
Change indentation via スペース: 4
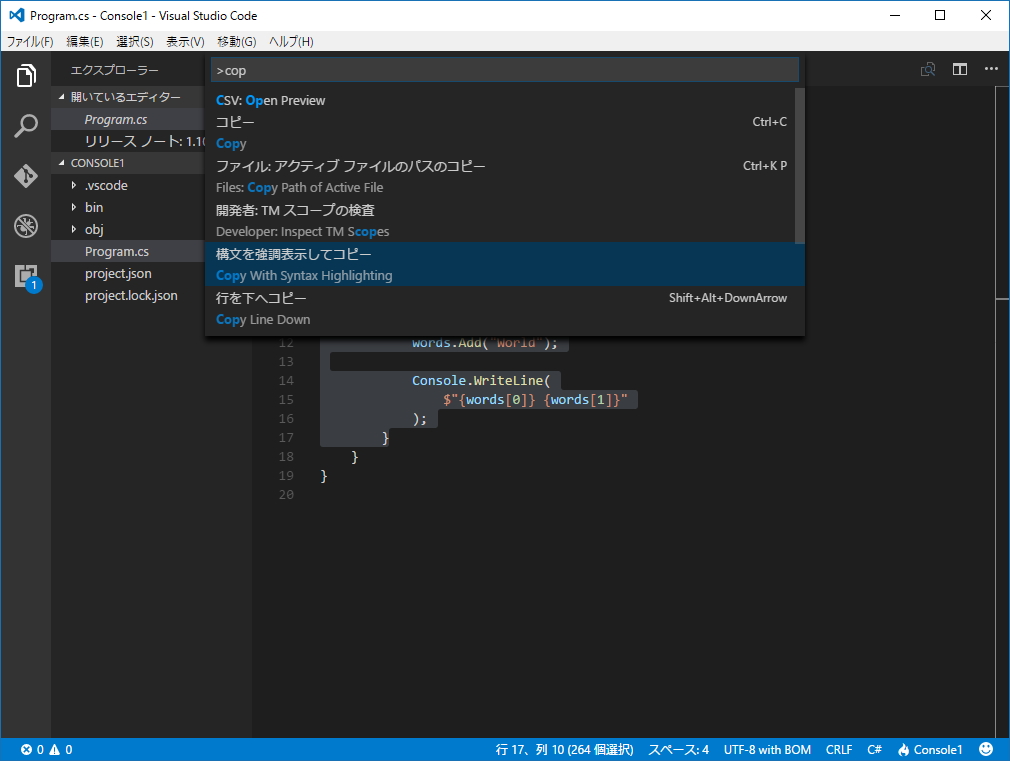tap(678, 749)
